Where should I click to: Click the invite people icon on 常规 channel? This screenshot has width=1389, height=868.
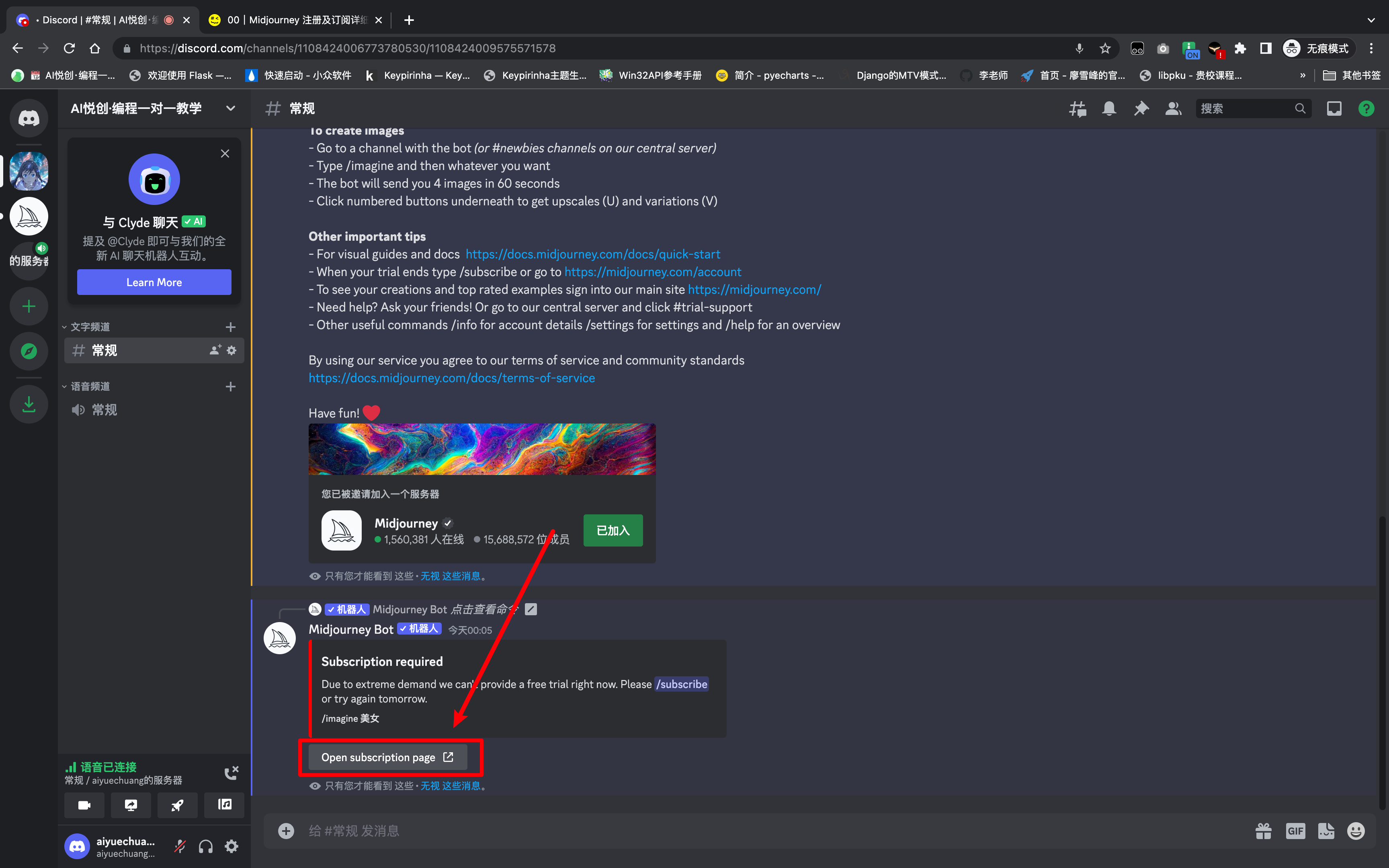point(215,350)
